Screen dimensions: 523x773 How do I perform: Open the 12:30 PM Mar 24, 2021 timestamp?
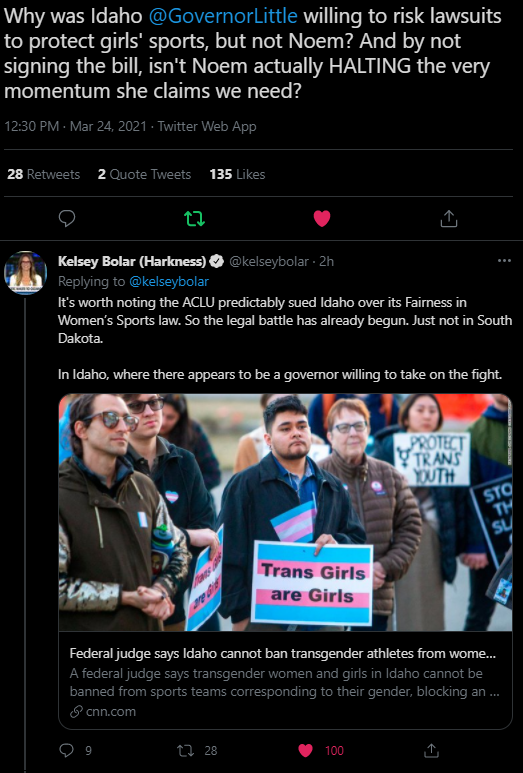click(75, 126)
